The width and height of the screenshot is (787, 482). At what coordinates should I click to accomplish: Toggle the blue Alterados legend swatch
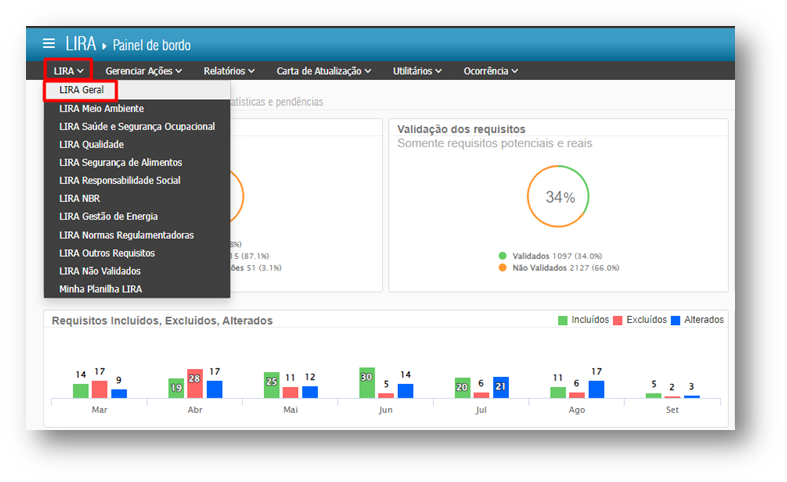(x=675, y=320)
